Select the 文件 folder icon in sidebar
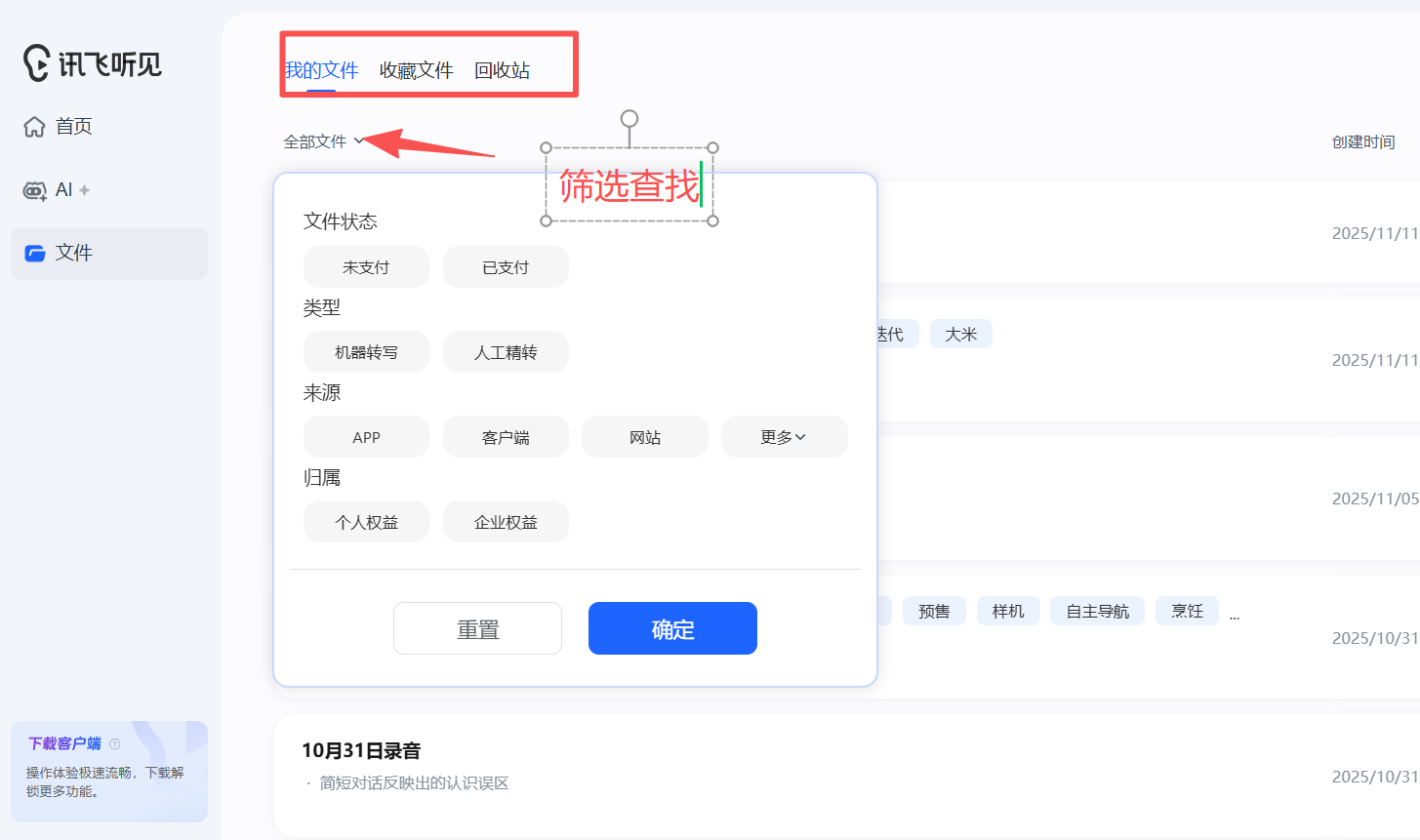Image resolution: width=1420 pixels, height=840 pixels. click(x=36, y=254)
